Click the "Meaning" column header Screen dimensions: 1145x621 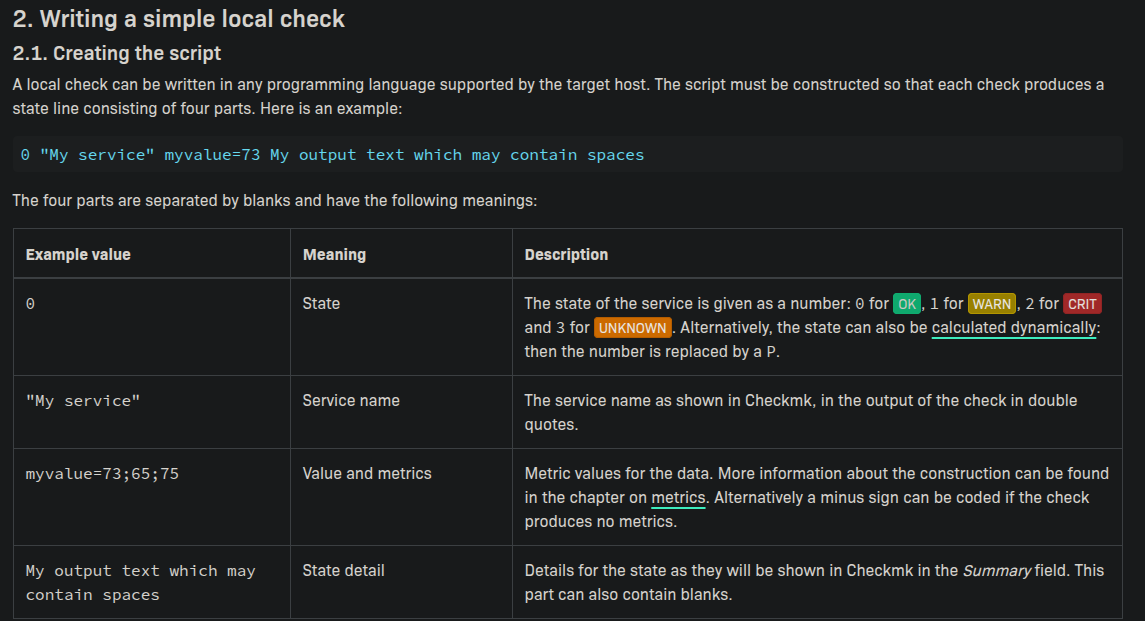[334, 255]
